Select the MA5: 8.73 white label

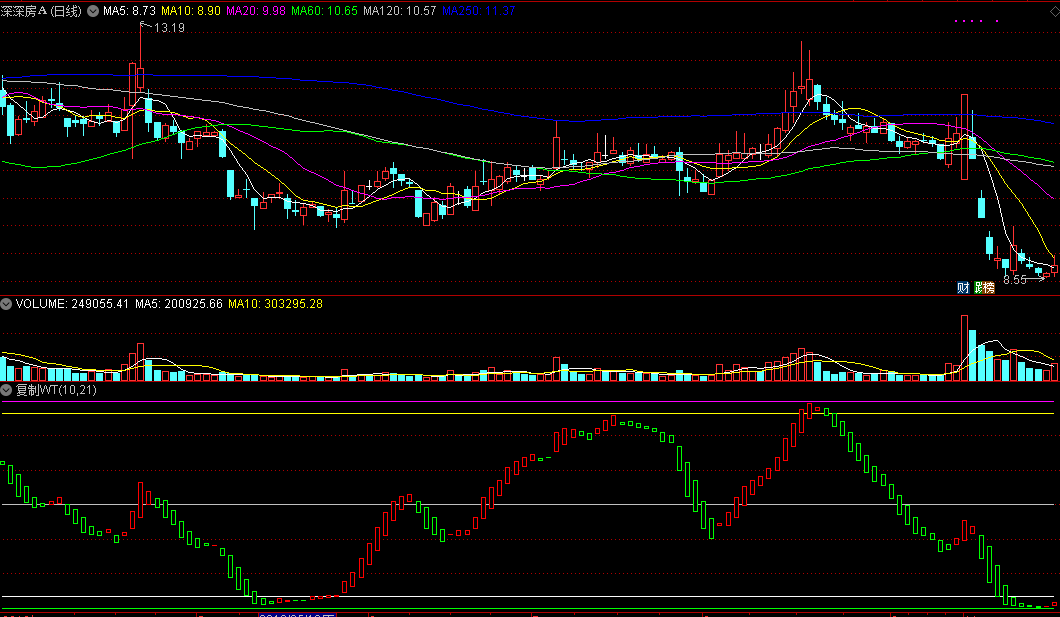129,11
